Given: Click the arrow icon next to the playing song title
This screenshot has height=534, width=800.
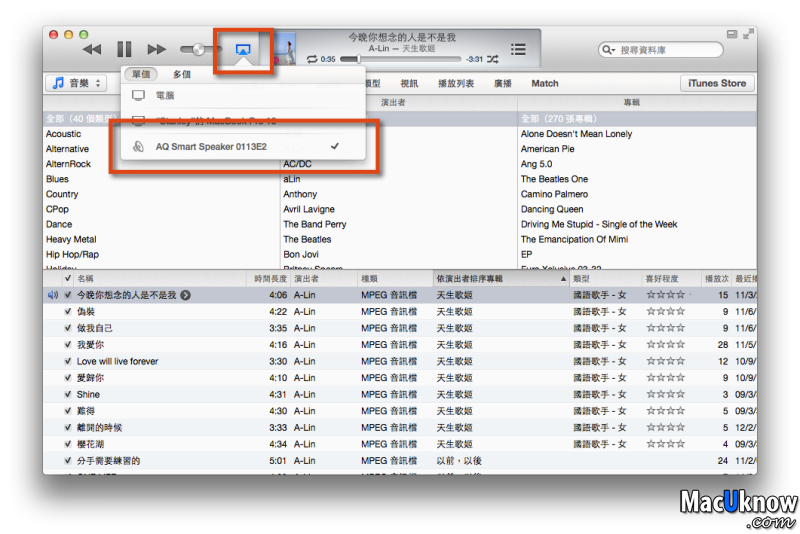Looking at the screenshot, I should coord(185,295).
